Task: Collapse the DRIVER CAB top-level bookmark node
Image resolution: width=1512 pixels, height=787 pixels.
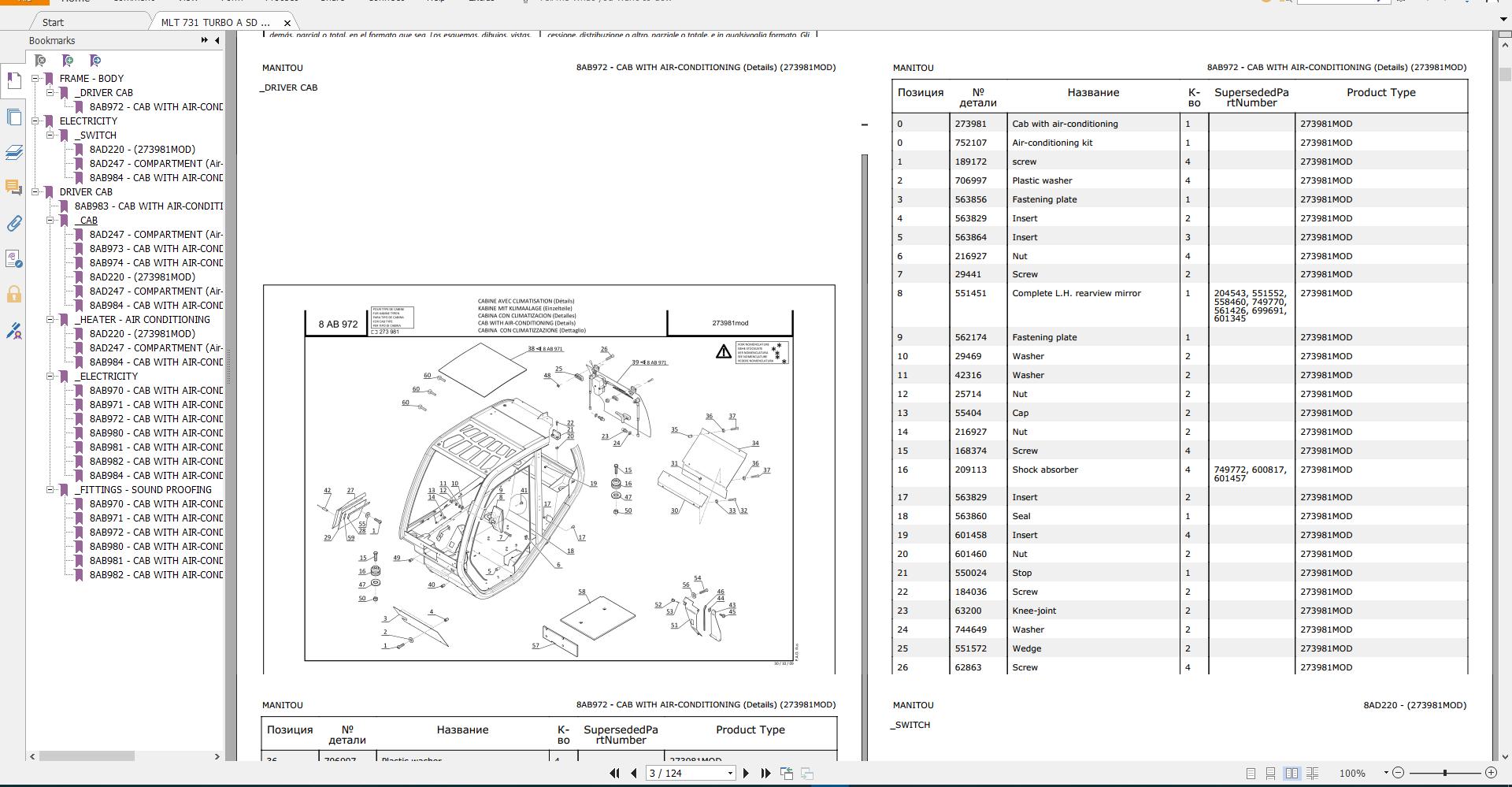Action: pyautogui.click(x=35, y=191)
